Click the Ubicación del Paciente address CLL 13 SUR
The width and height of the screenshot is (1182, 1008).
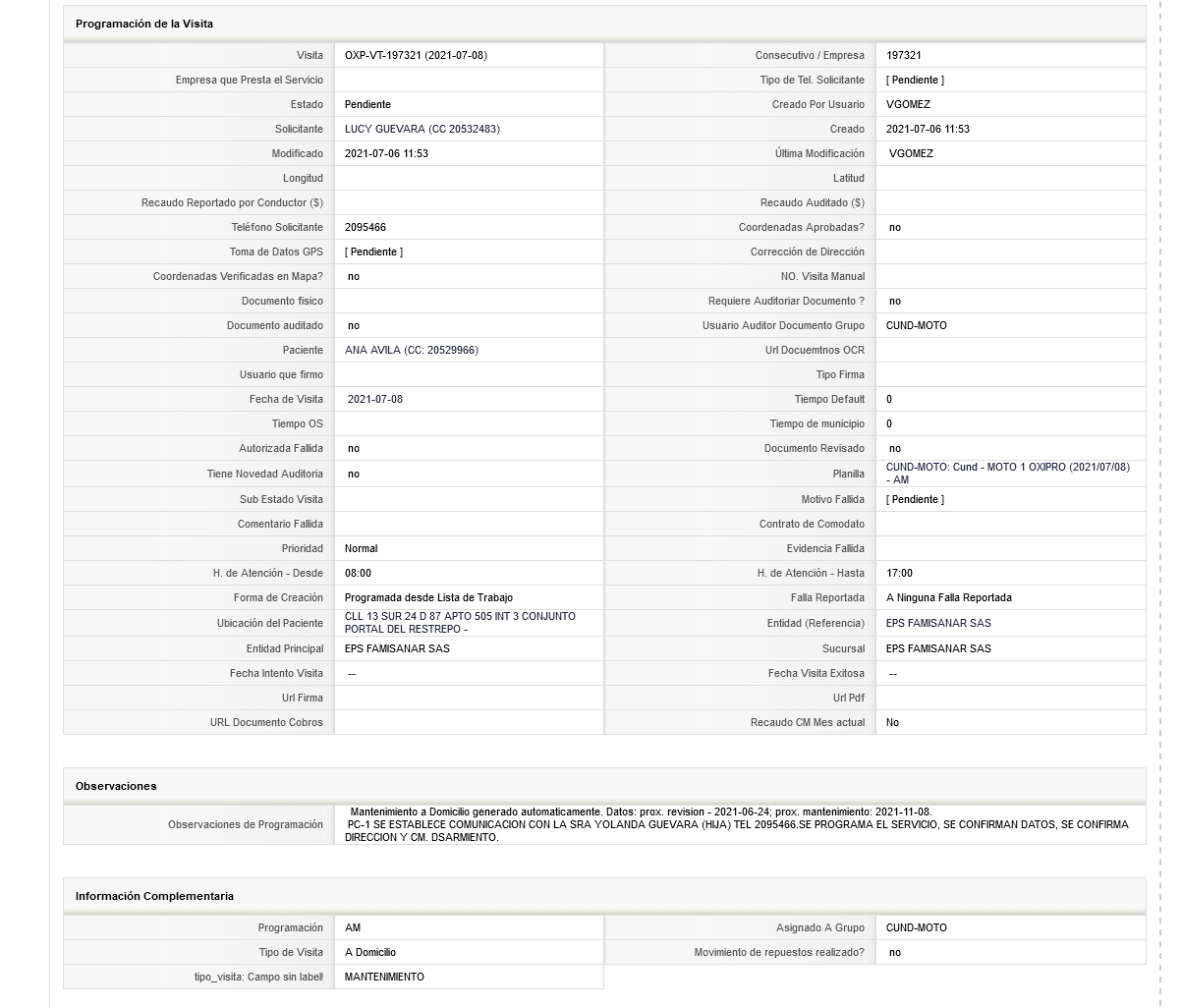point(460,623)
